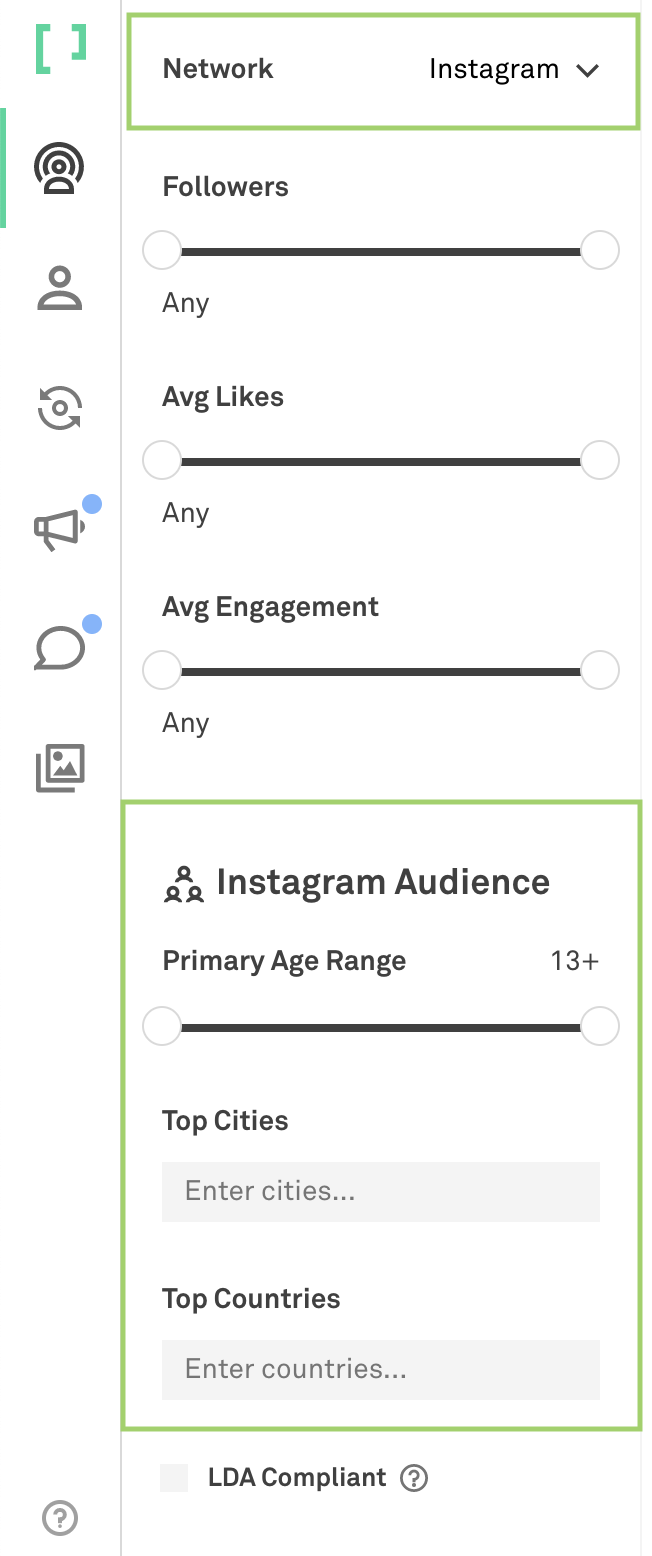Open the influencer discovery radar icon
This screenshot has height=1556, width=652.
click(x=60, y=168)
